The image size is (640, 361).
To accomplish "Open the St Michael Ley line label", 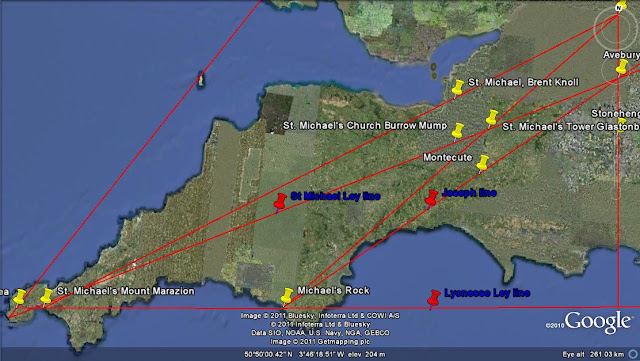I will [335, 196].
